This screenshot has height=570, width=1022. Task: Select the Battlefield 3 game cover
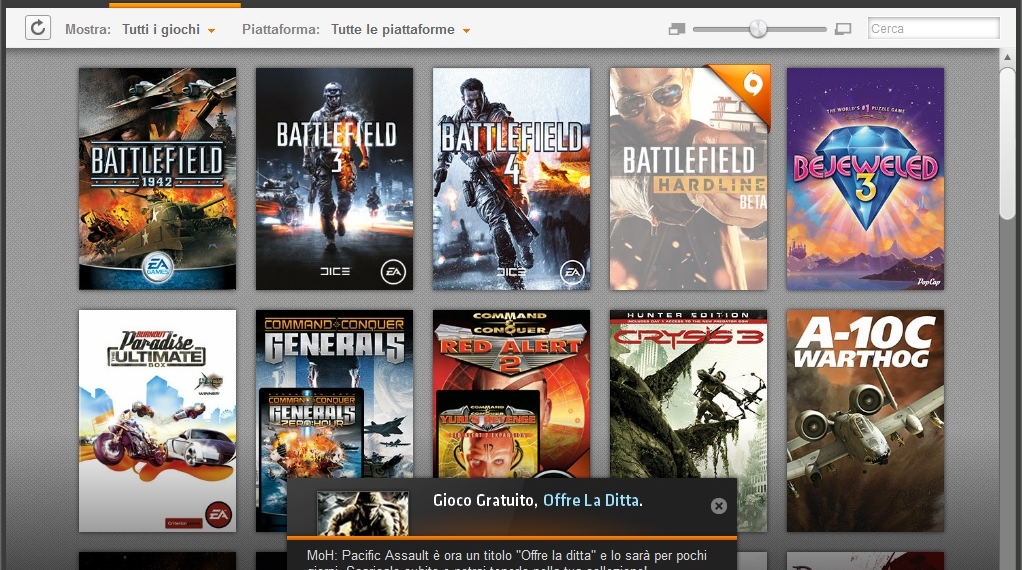click(334, 178)
